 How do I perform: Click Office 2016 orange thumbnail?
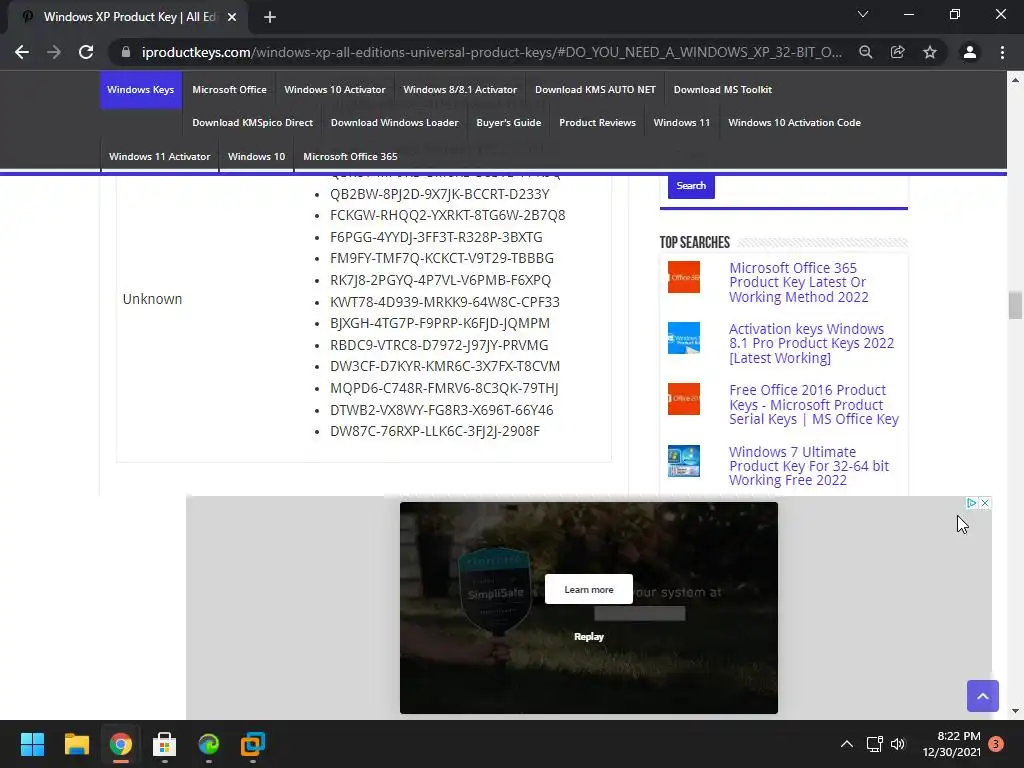click(684, 399)
